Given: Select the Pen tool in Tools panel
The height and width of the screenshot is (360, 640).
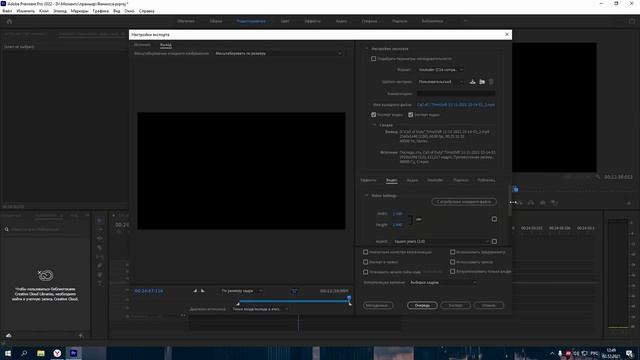Looking at the screenshot, I should (100, 266).
